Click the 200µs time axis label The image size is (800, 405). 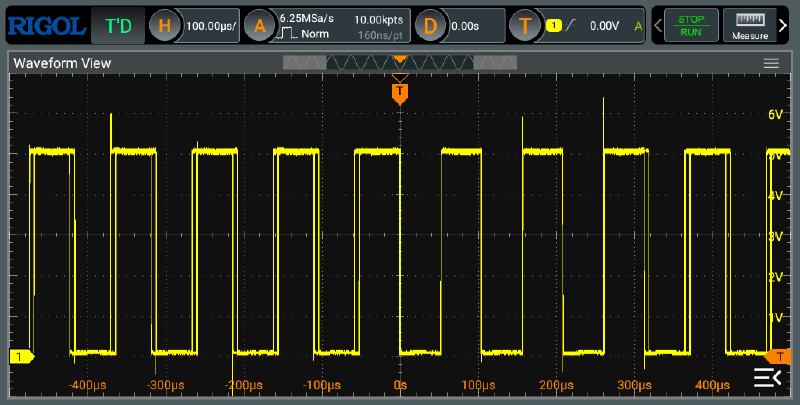tap(556, 385)
